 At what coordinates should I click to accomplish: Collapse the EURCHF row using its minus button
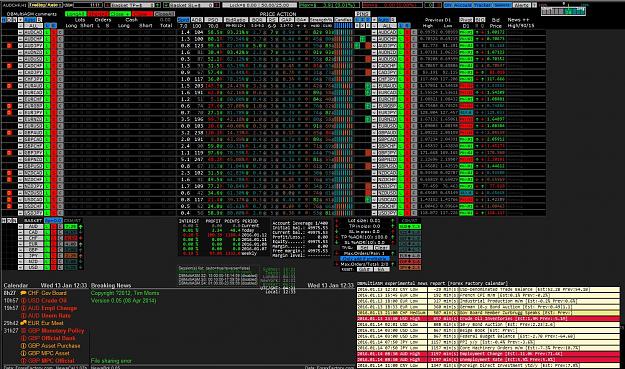point(20,99)
